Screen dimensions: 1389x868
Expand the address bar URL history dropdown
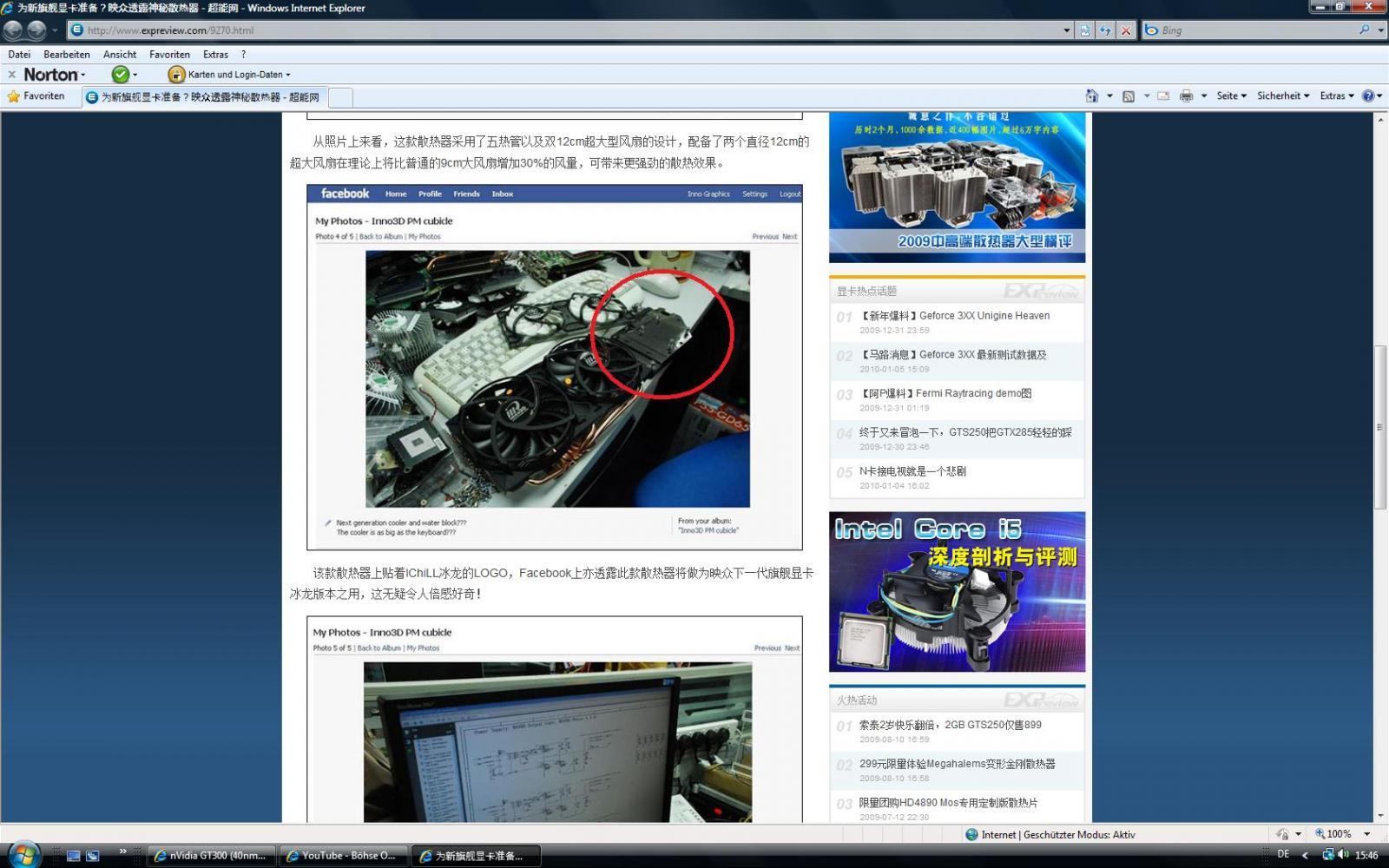(1066, 30)
